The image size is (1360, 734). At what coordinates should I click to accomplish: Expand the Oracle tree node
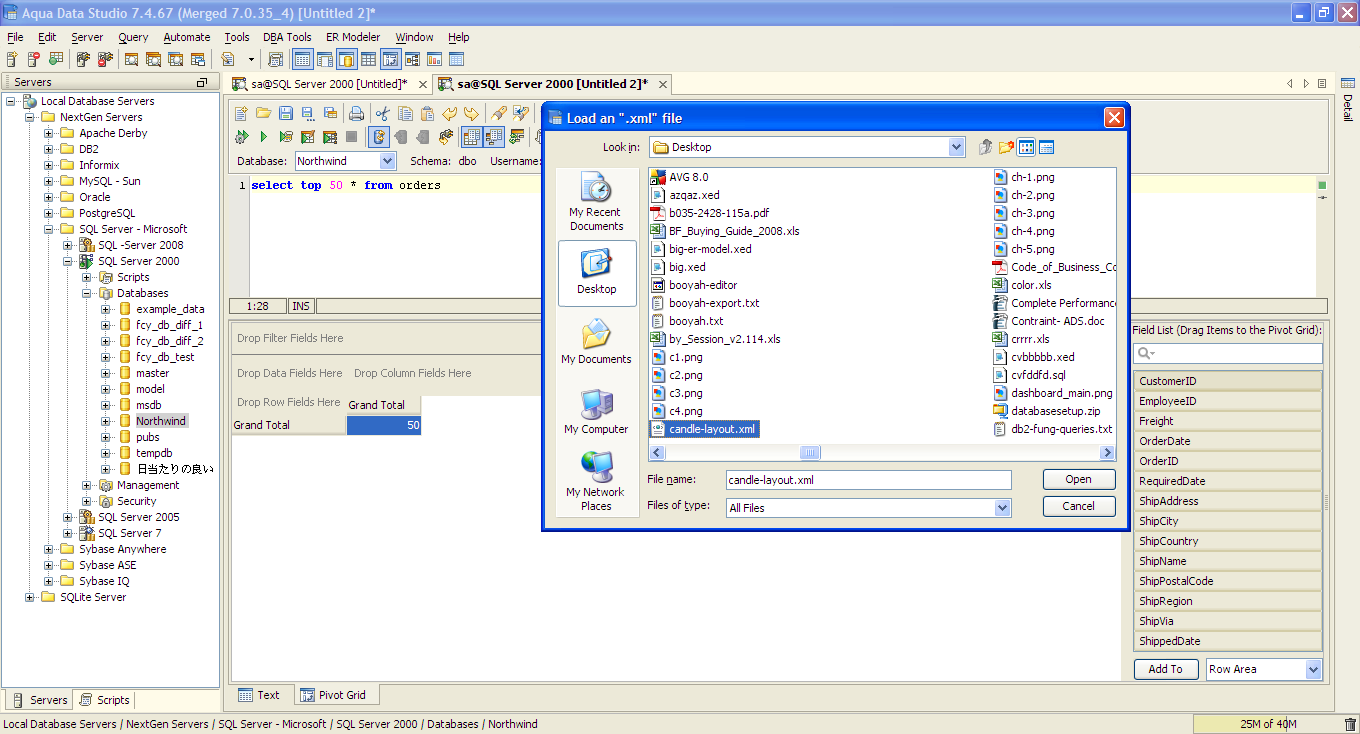(49, 197)
